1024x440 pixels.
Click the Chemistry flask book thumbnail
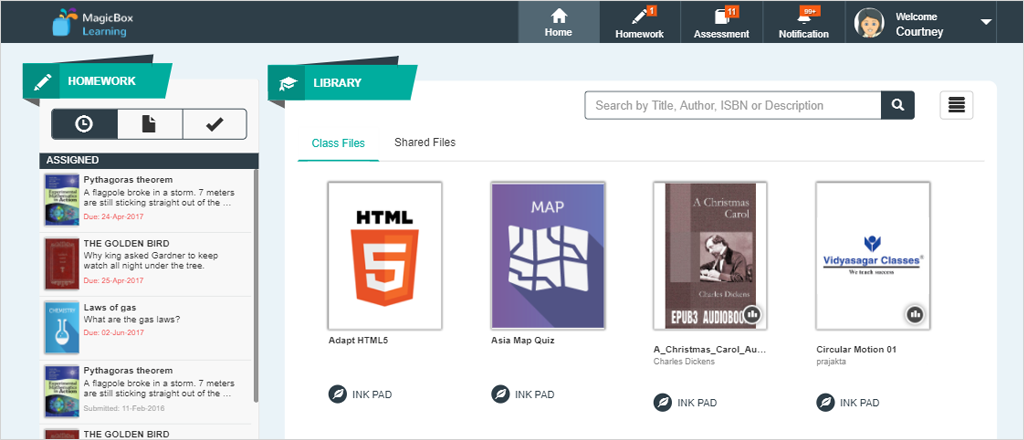[x=62, y=328]
